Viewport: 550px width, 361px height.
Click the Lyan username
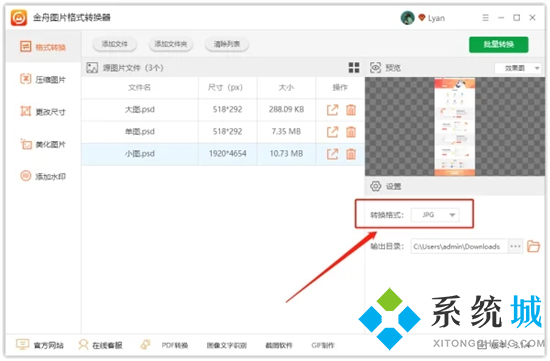pyautogui.click(x=436, y=18)
